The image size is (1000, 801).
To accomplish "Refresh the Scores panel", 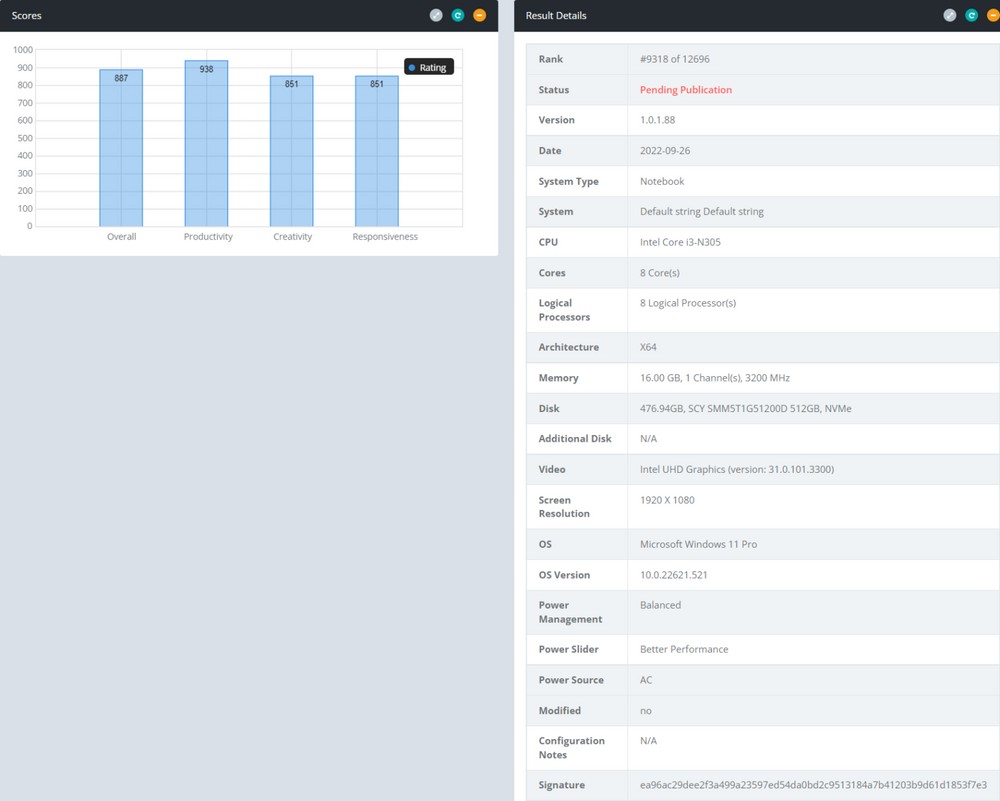I will click(458, 16).
